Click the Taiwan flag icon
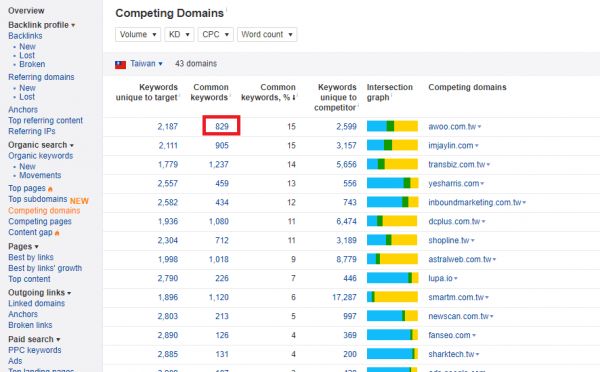600x372 pixels. [120, 64]
